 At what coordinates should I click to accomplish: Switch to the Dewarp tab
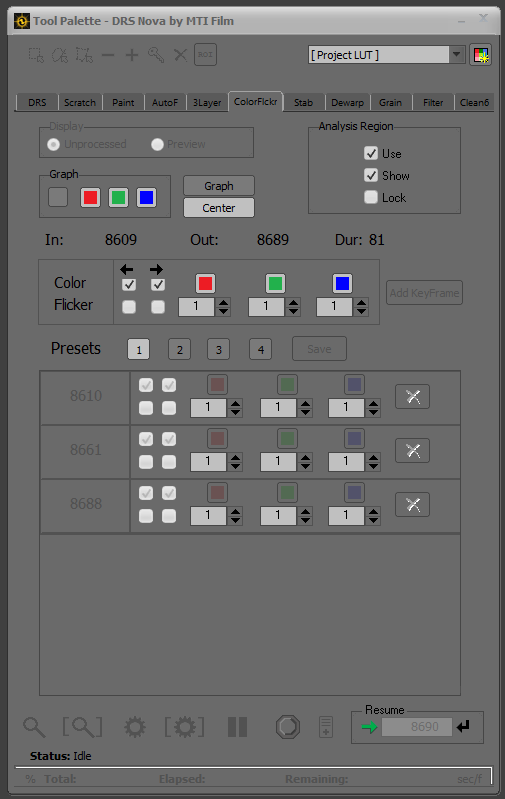(347, 102)
